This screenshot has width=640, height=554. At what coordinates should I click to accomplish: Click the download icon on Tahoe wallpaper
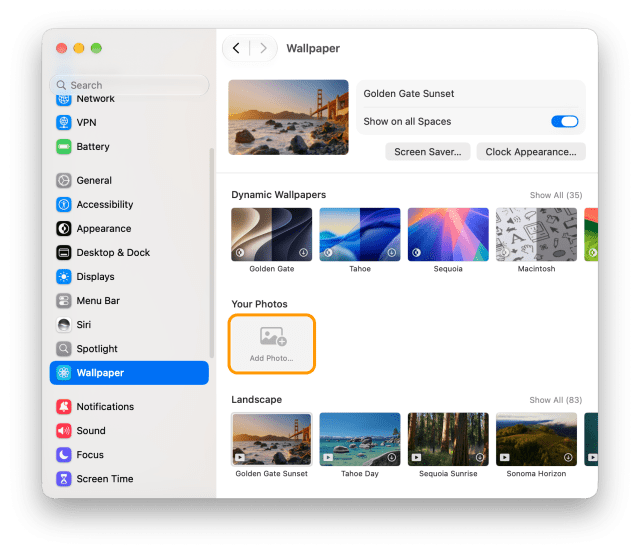click(391, 253)
